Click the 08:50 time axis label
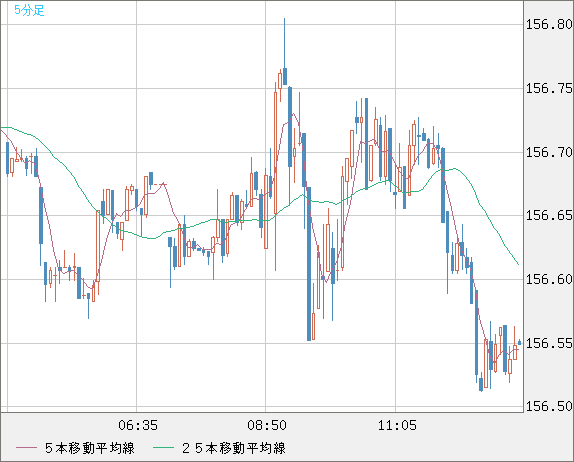 267,425
